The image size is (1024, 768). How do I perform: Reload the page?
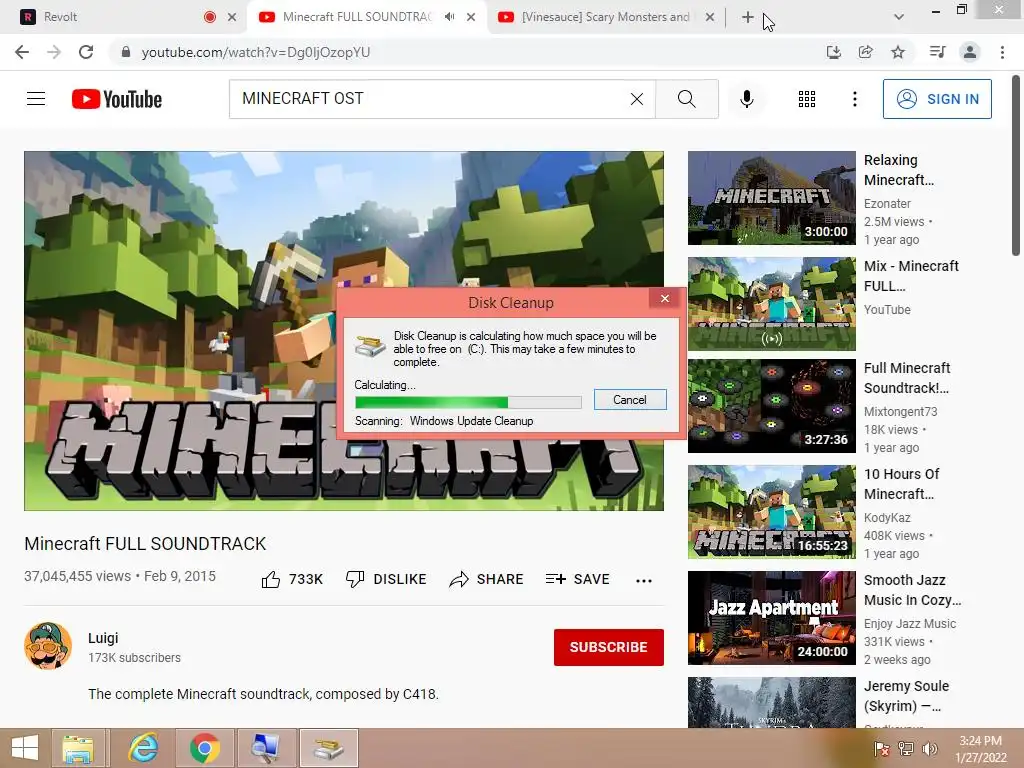point(86,52)
